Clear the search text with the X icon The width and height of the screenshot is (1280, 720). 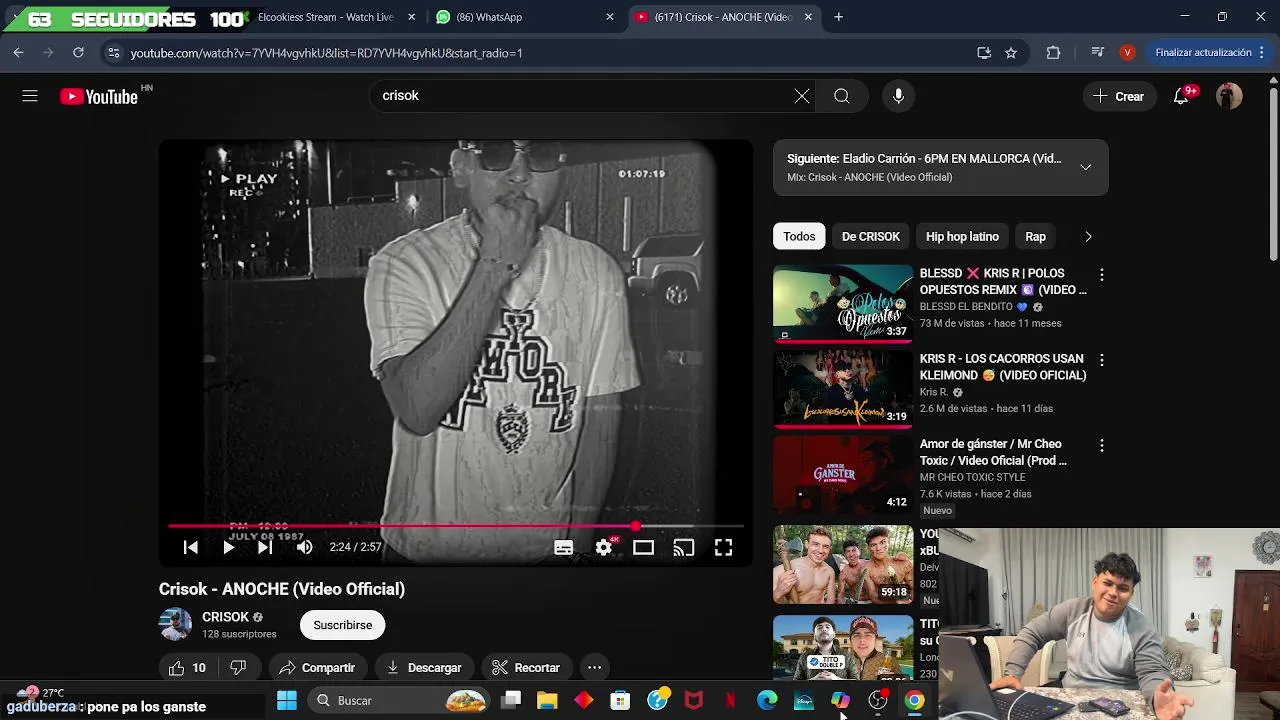tap(802, 96)
